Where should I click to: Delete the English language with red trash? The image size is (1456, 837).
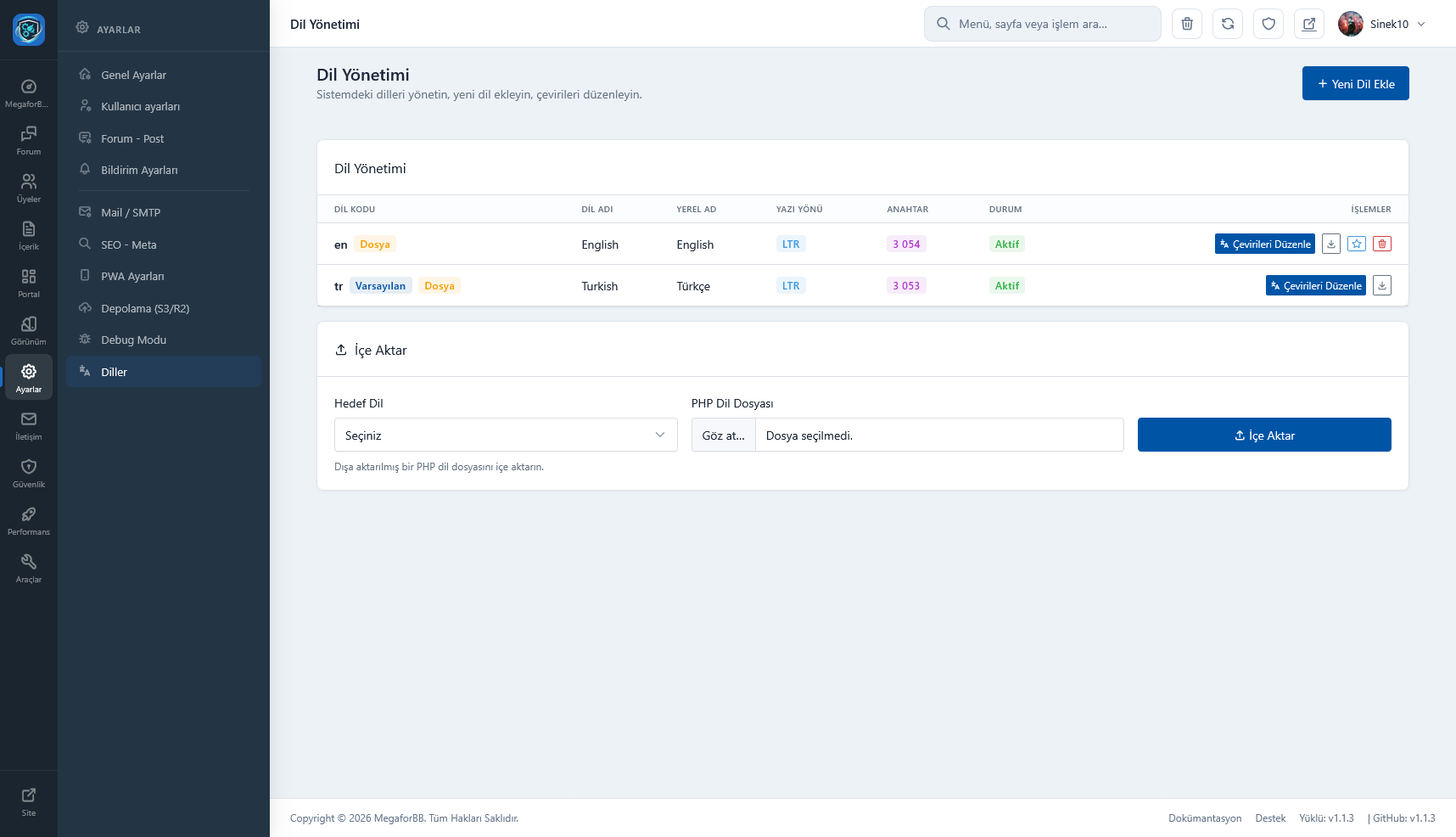point(1382,244)
